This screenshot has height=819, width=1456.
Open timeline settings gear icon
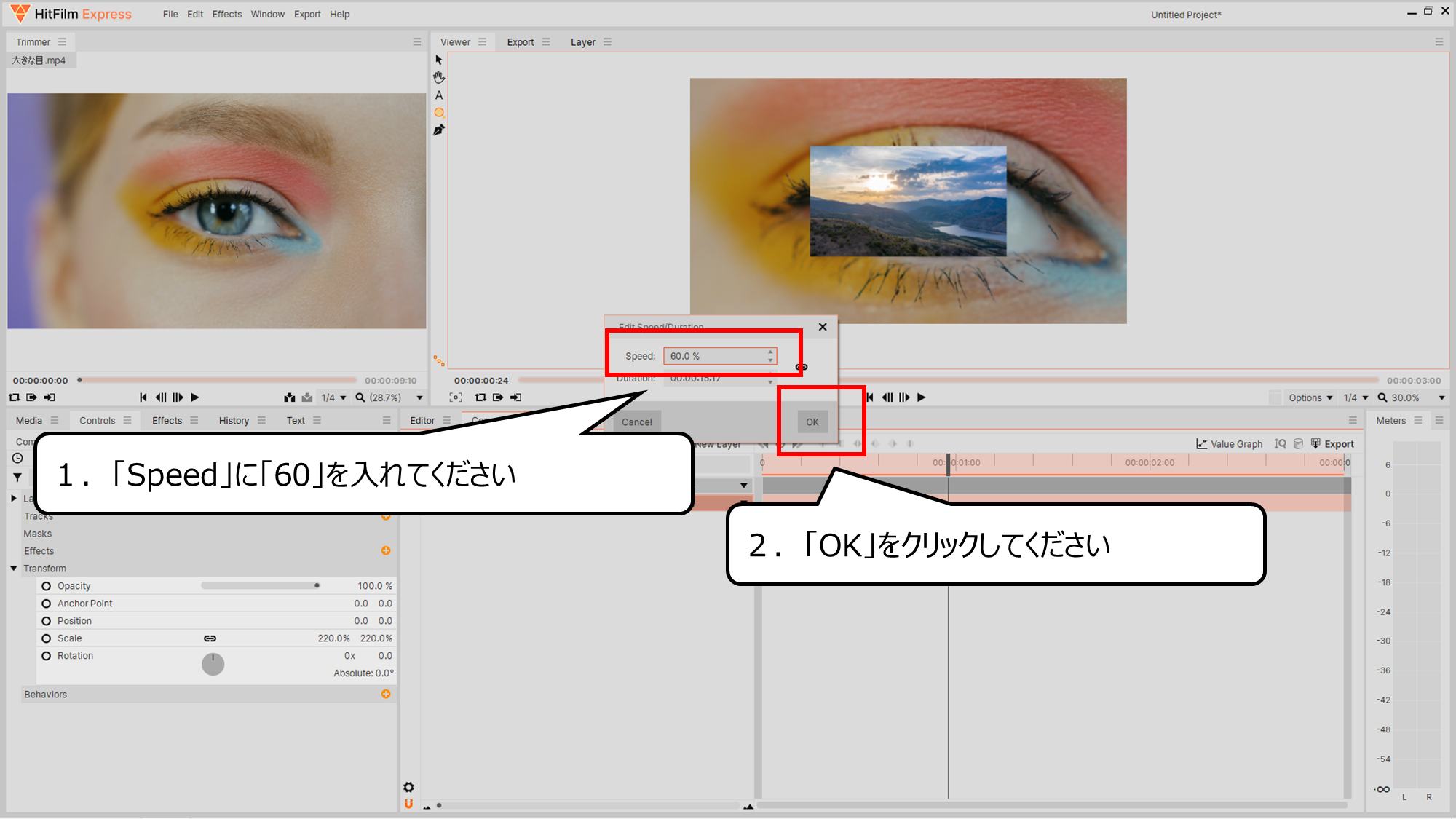click(x=408, y=787)
